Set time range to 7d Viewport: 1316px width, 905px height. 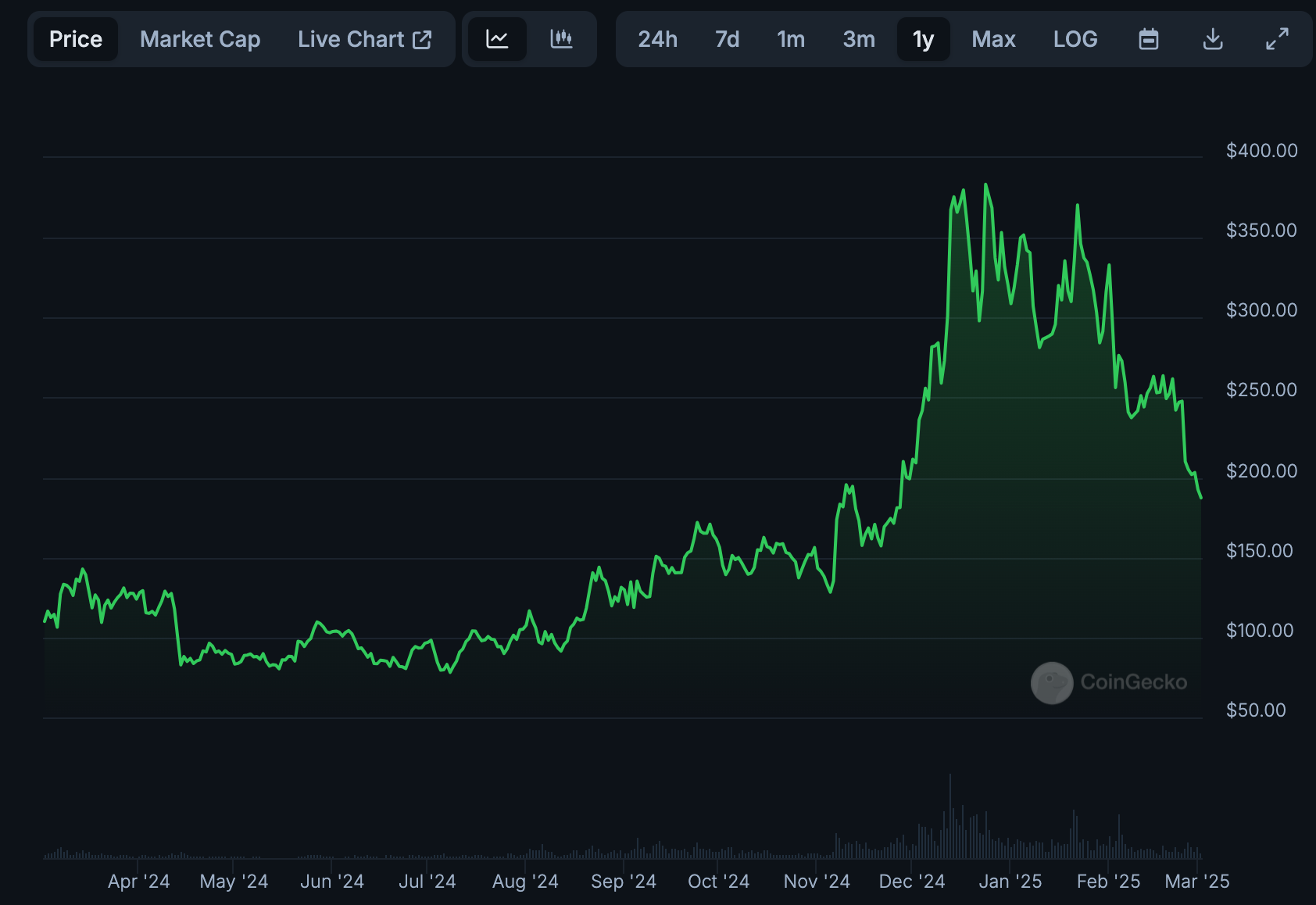727,39
